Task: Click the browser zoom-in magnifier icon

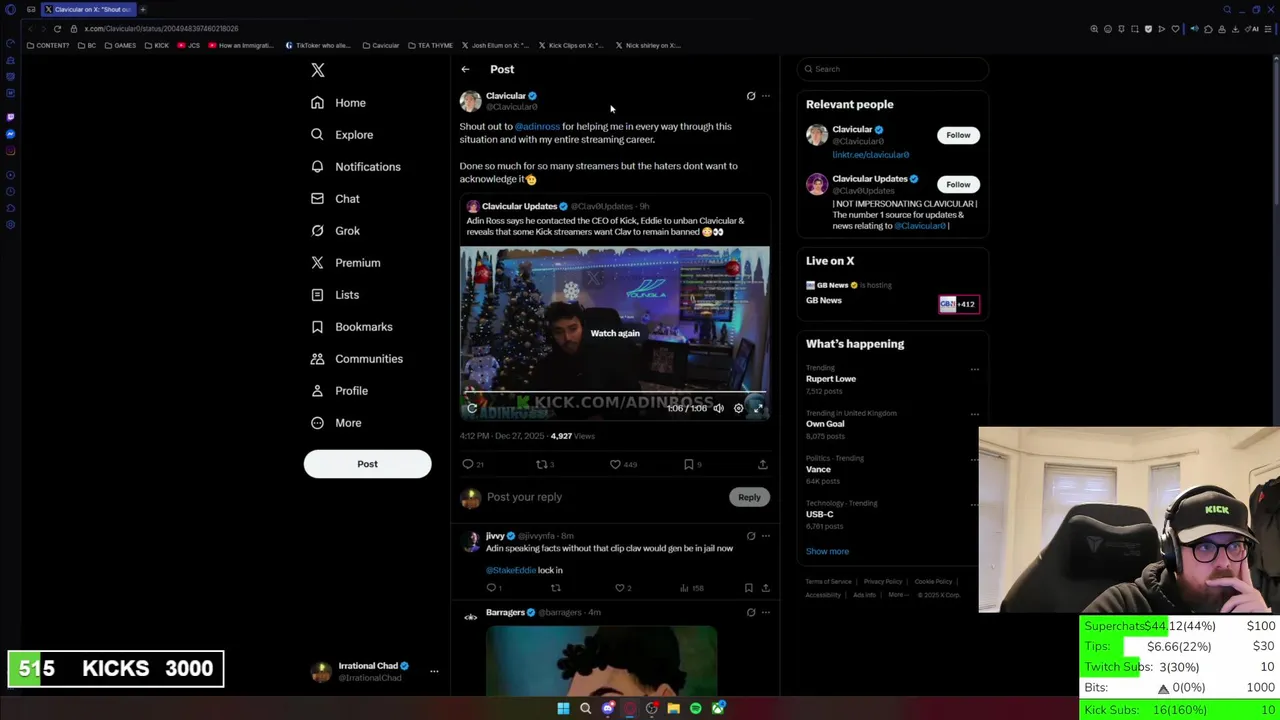Action: [1094, 29]
